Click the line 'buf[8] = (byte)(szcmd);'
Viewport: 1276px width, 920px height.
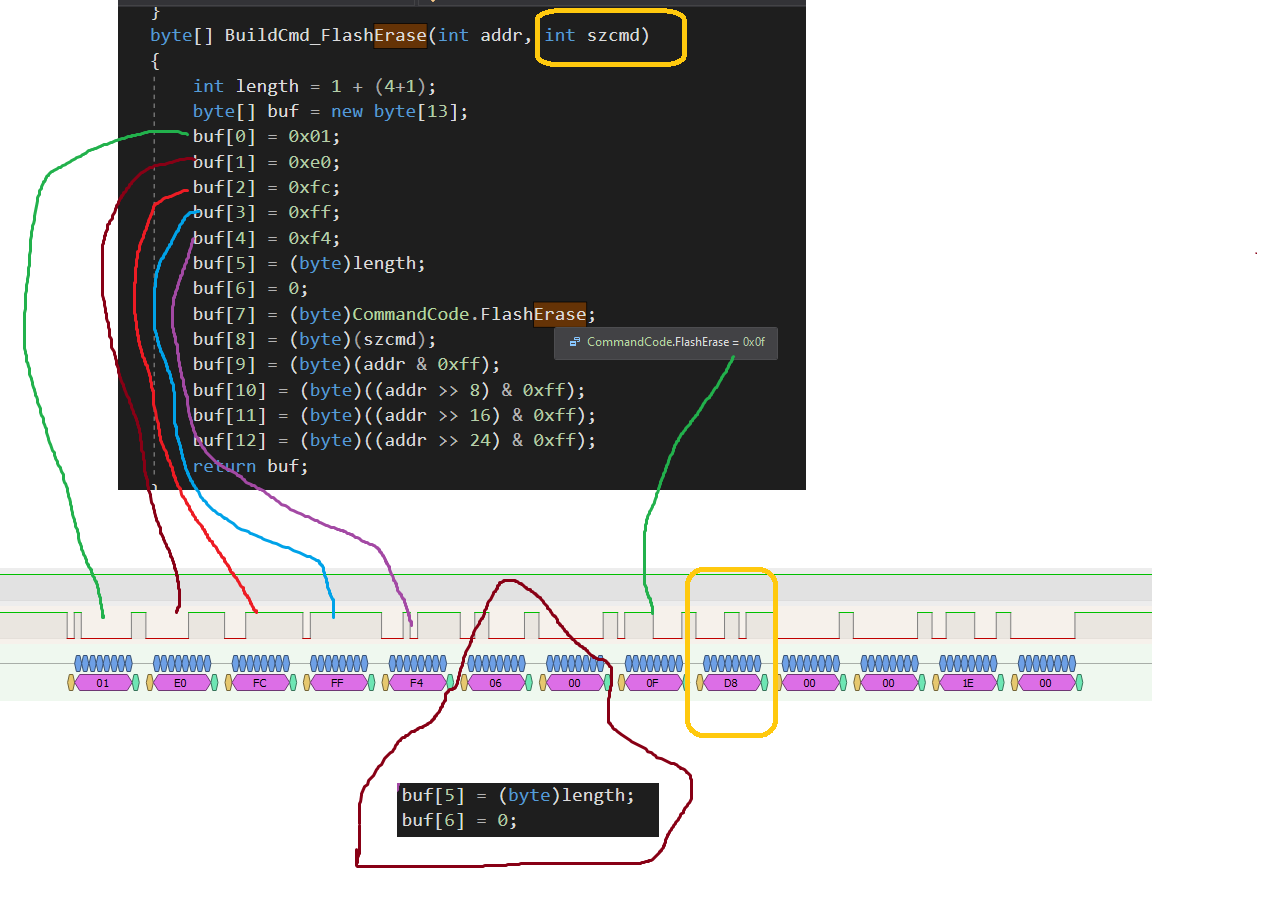[x=315, y=339]
